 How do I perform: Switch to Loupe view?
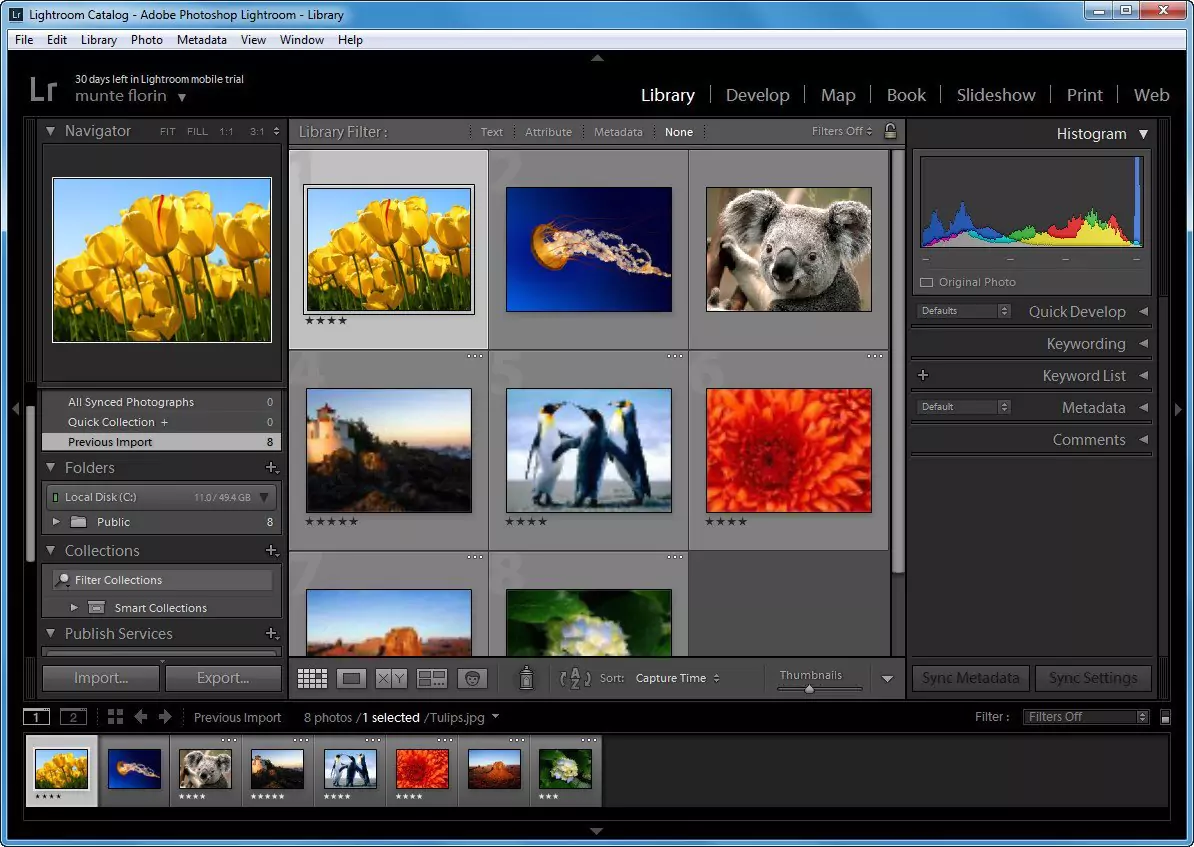pyautogui.click(x=352, y=678)
